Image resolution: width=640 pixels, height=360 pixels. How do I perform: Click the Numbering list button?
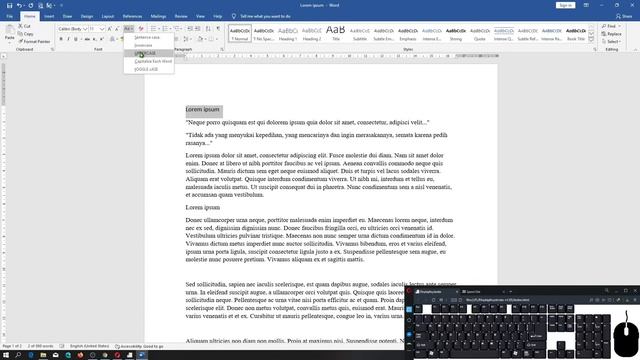click(165, 29)
